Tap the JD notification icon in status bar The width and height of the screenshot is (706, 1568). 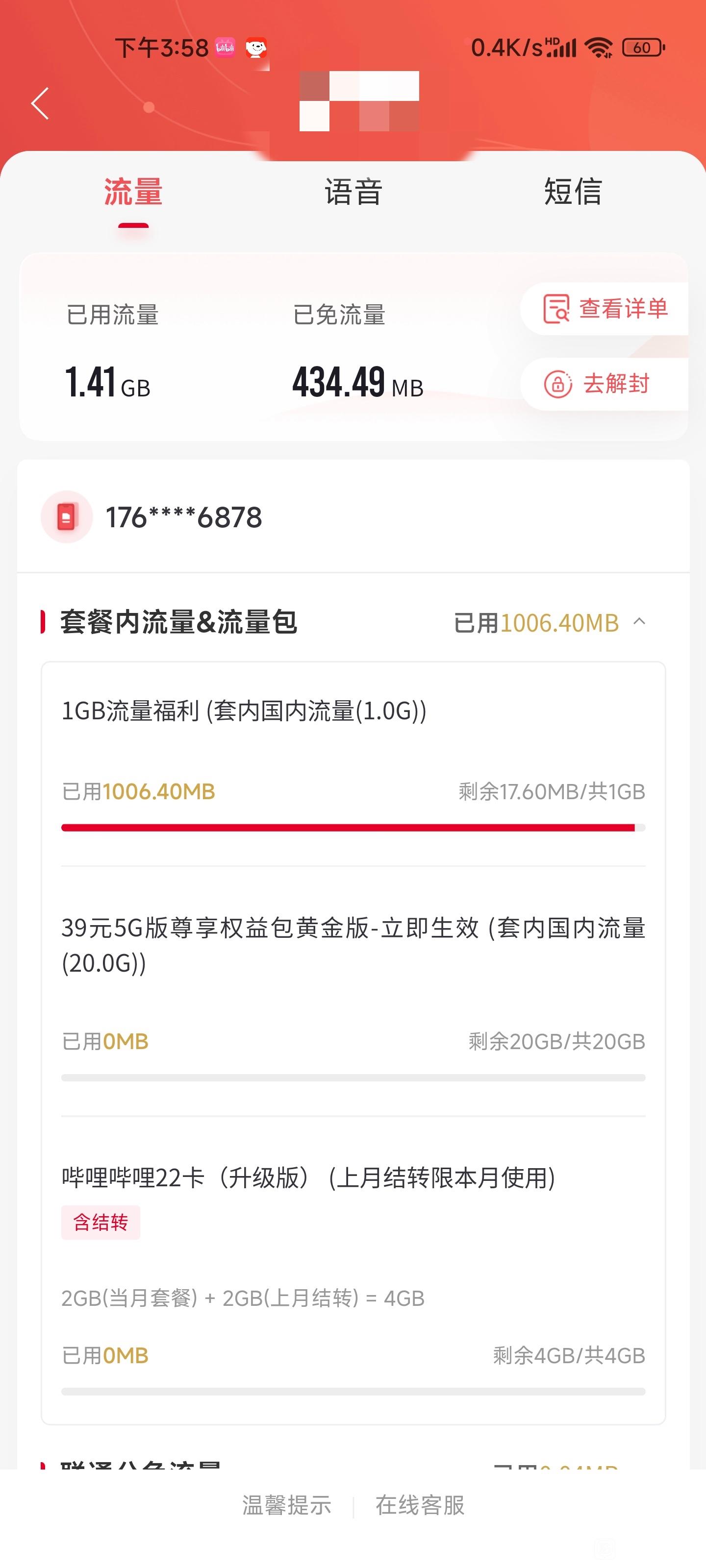(x=256, y=48)
